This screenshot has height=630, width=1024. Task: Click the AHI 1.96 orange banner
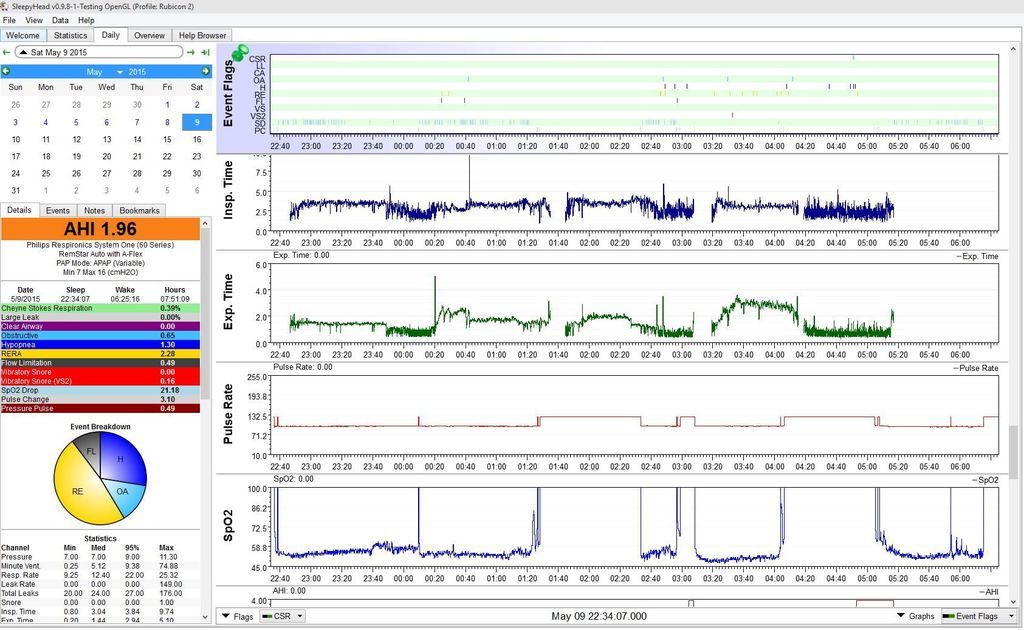pyautogui.click(x=100, y=229)
